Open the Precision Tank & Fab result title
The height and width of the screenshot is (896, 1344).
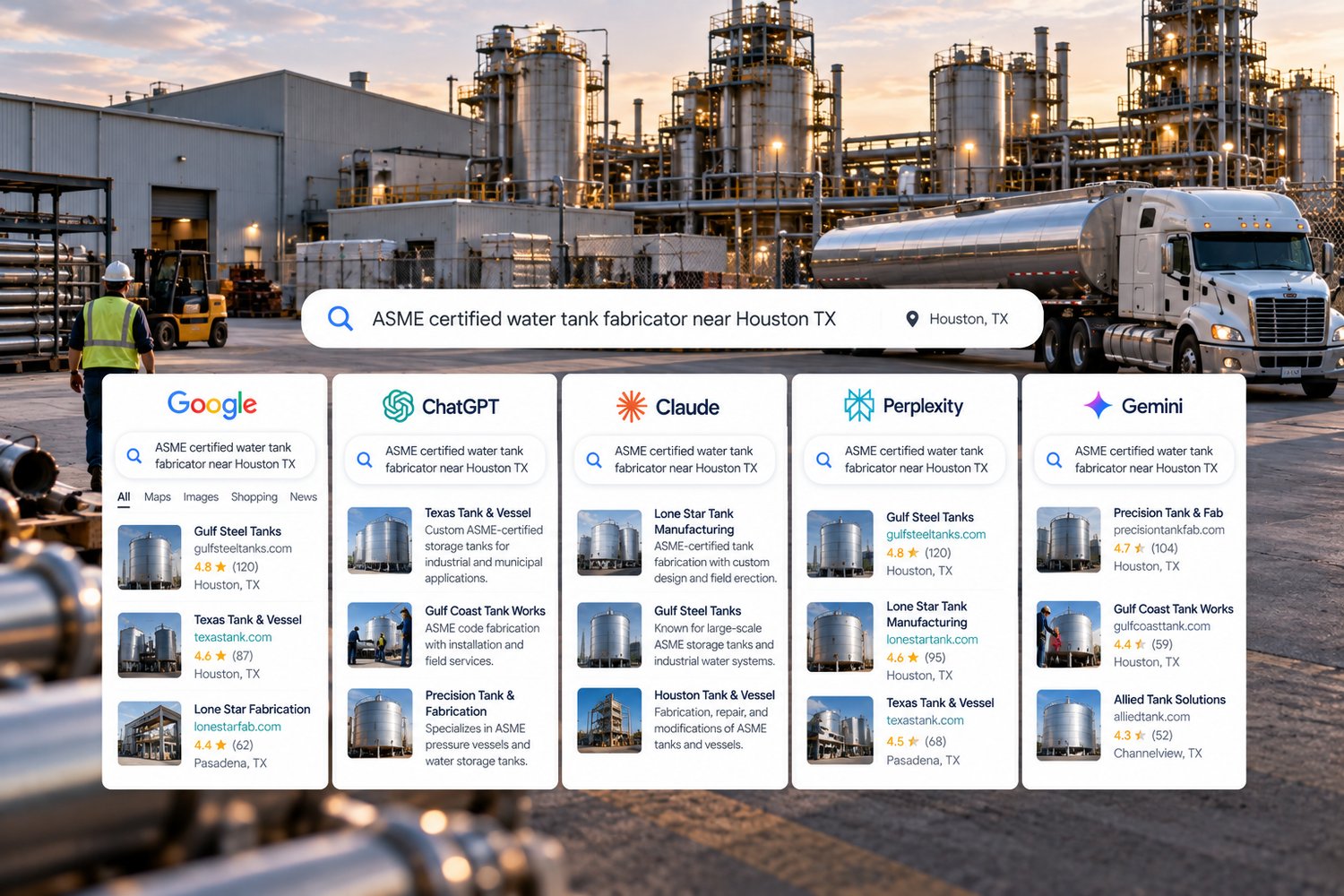1167,513
